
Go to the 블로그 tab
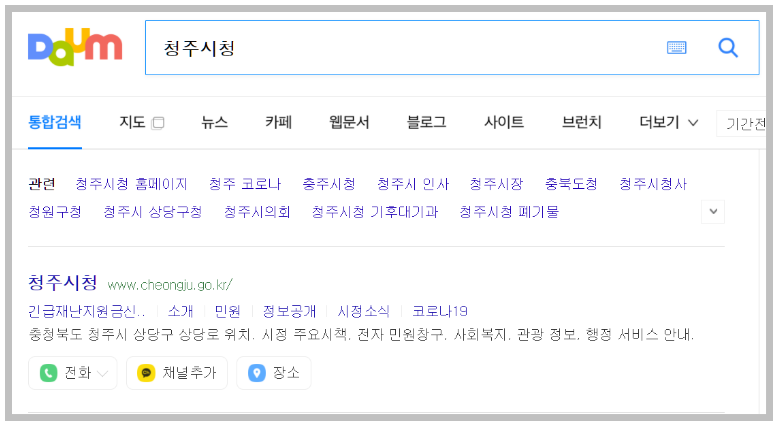point(426,122)
